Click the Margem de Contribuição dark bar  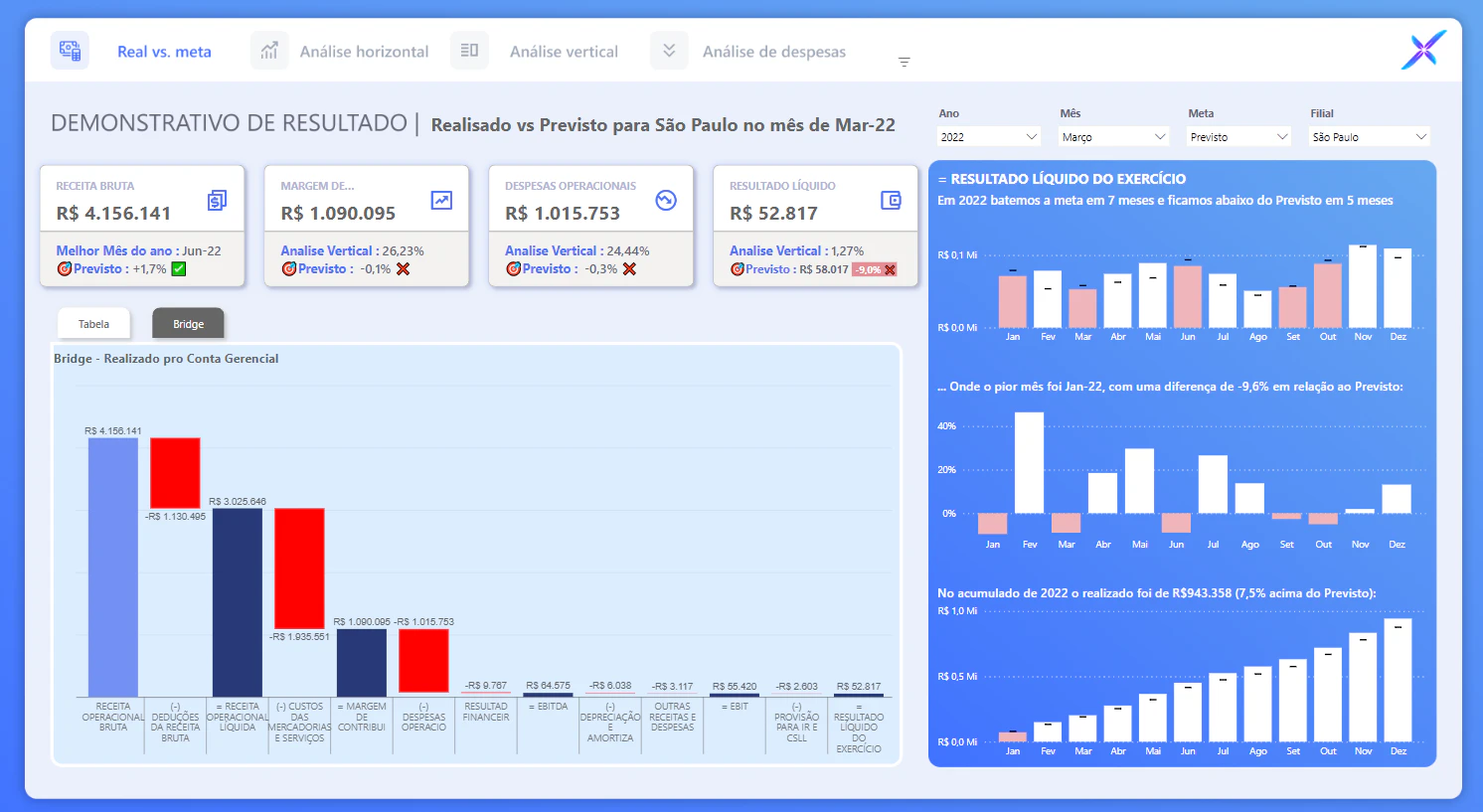pyautogui.click(x=362, y=663)
